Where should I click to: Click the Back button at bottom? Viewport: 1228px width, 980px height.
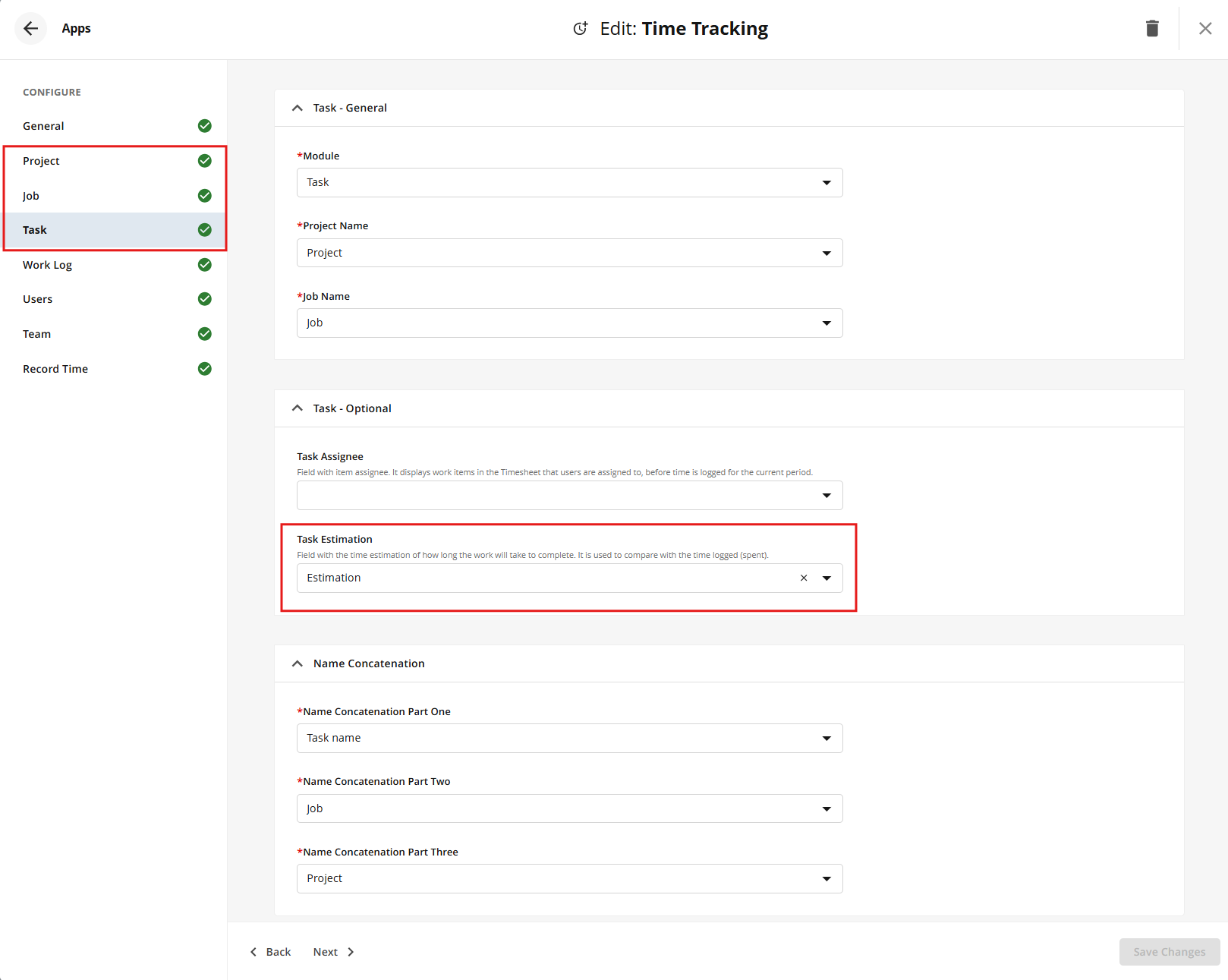click(270, 952)
